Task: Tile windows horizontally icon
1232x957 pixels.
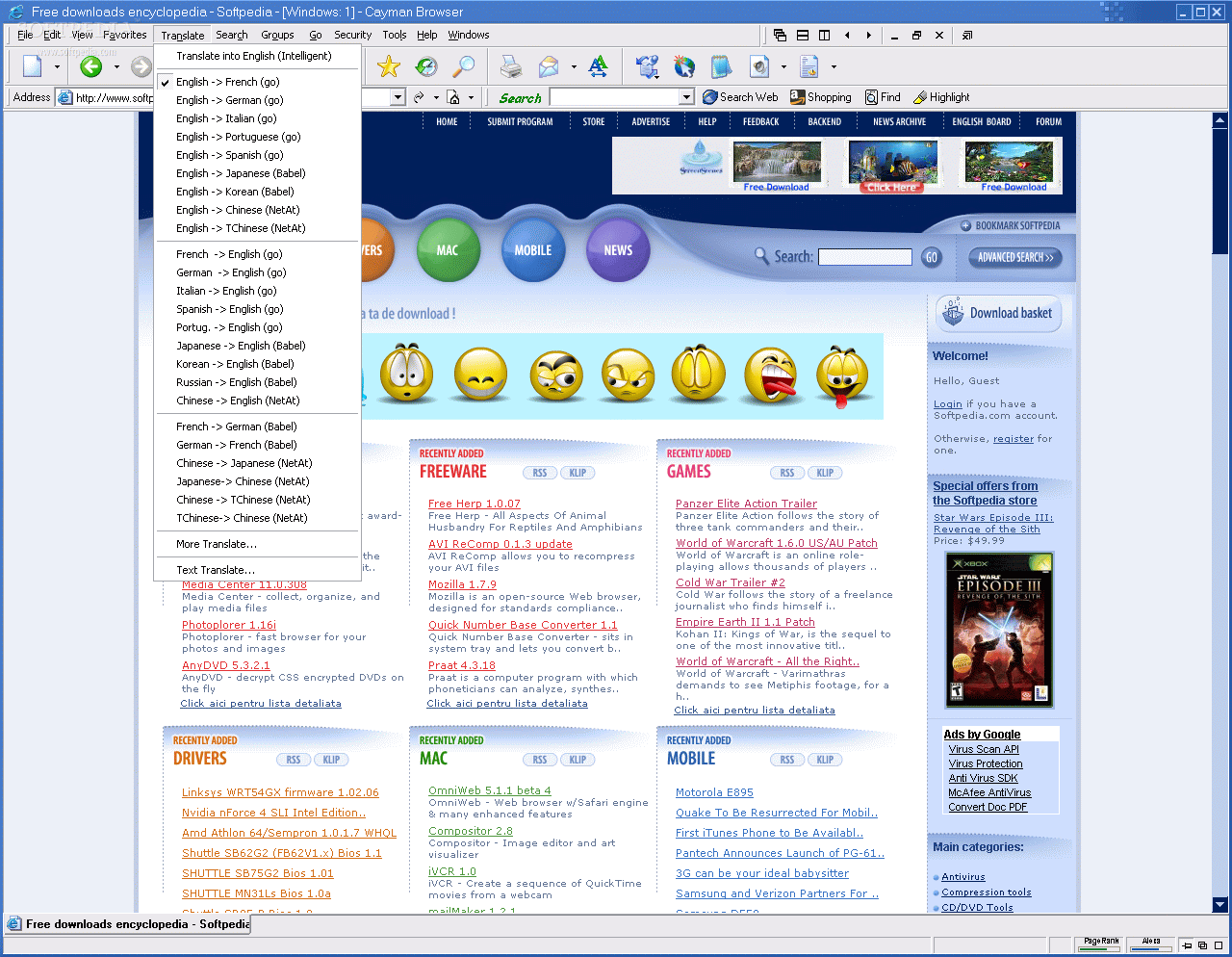Action: (x=803, y=35)
